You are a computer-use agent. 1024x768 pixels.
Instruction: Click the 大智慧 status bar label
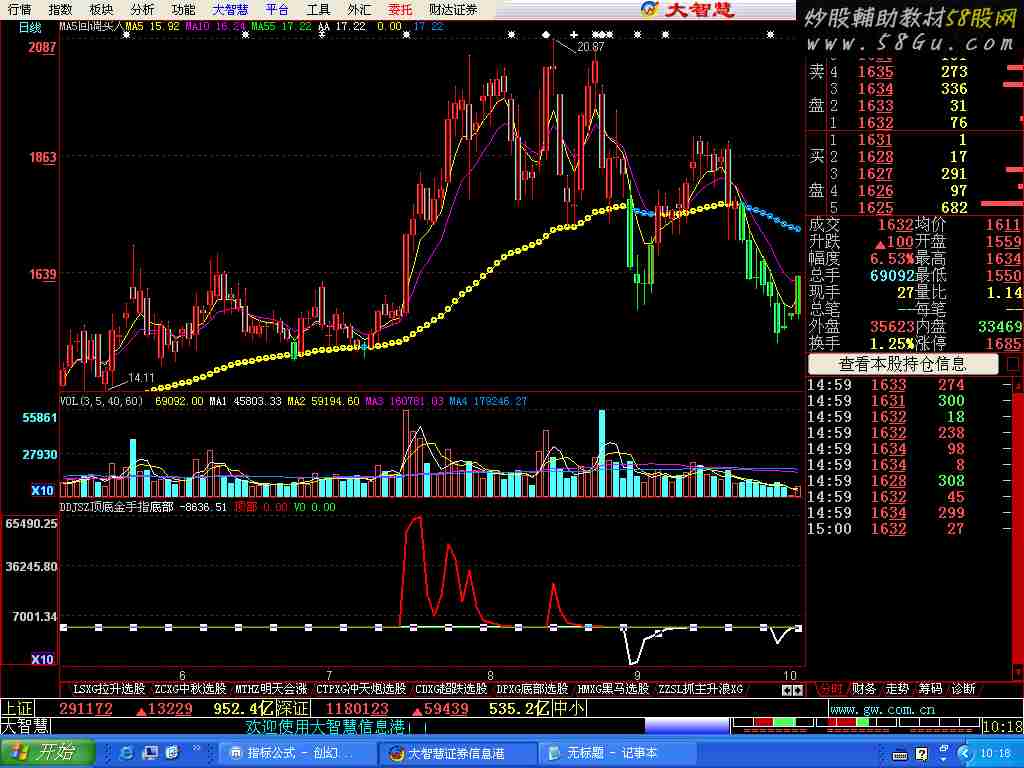point(25,726)
